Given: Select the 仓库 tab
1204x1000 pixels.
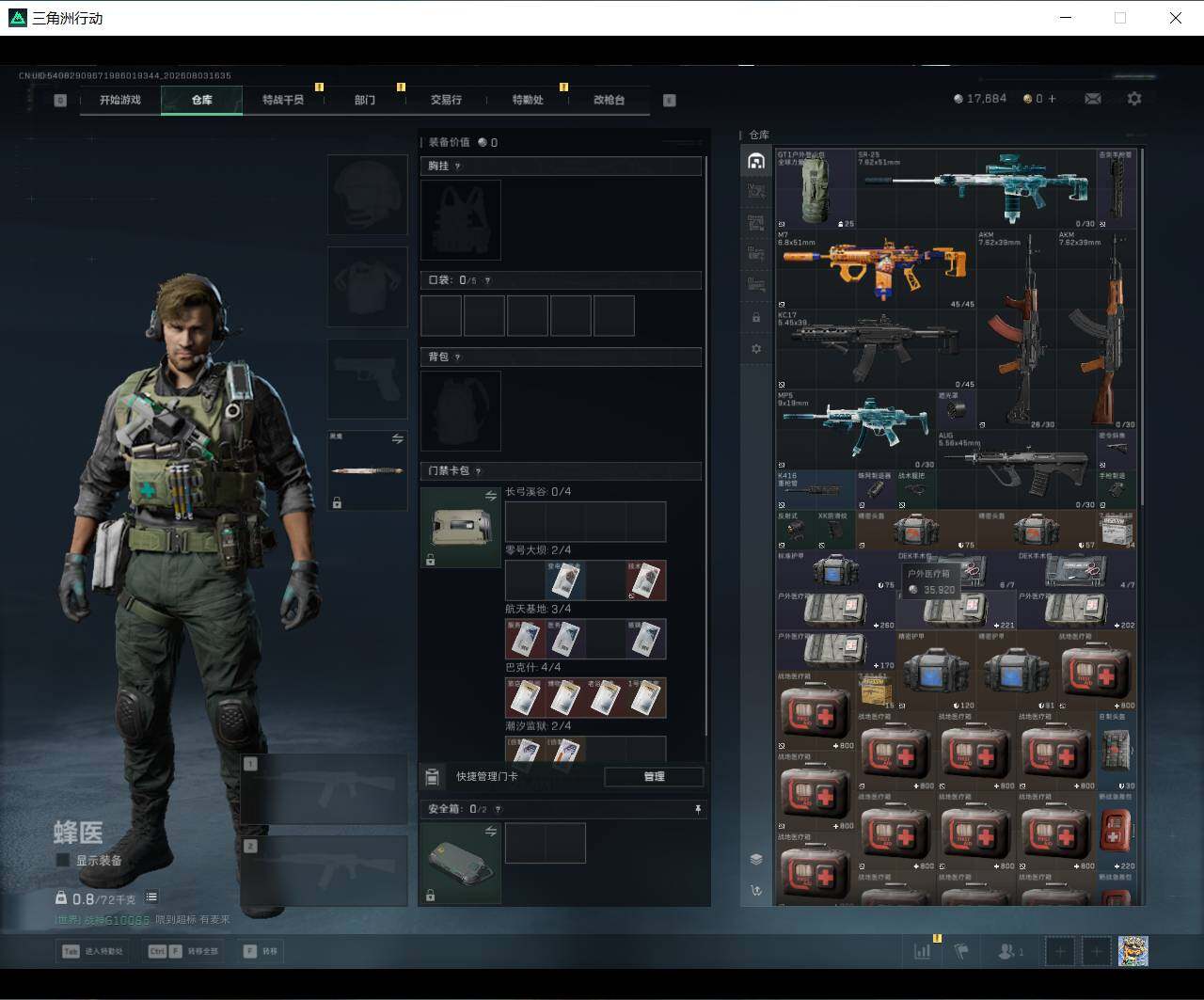Looking at the screenshot, I should point(202,100).
